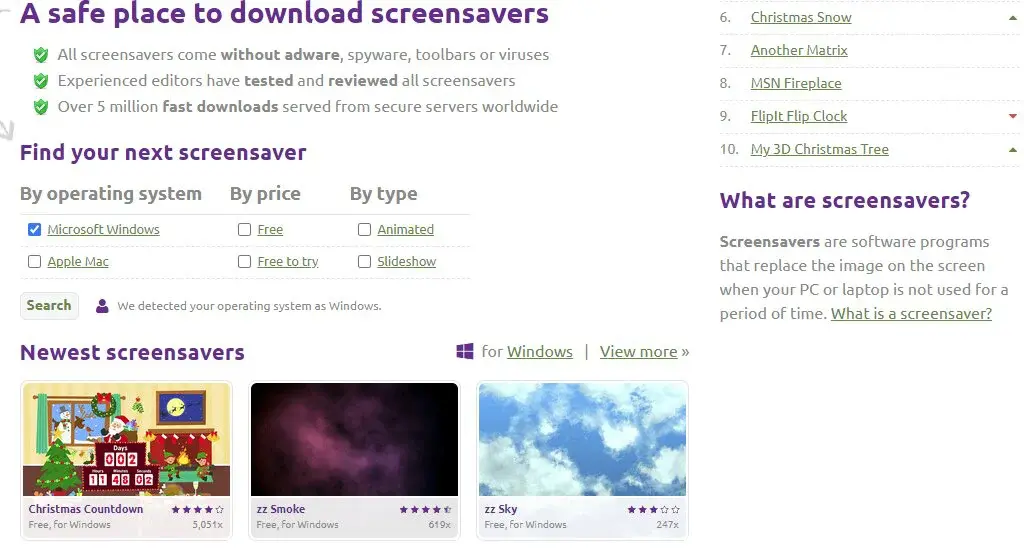Uncheck the Microsoft Windows checkbox
This screenshot has width=1024, height=559.
35,229
